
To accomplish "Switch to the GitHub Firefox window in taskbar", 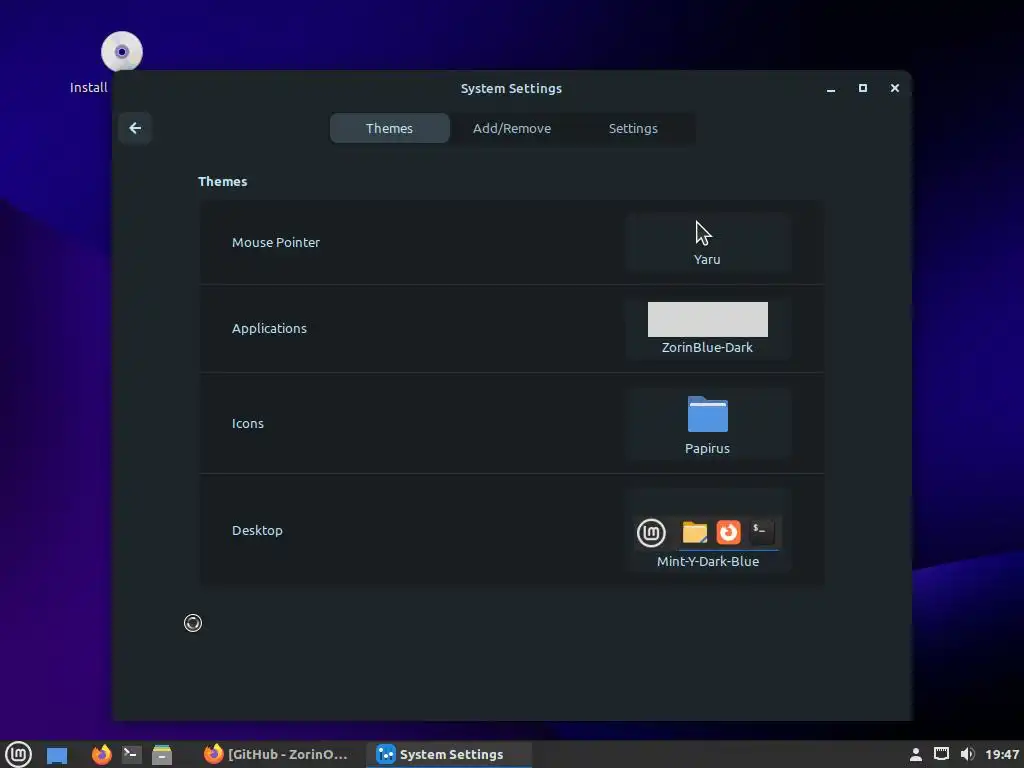I will pos(276,754).
